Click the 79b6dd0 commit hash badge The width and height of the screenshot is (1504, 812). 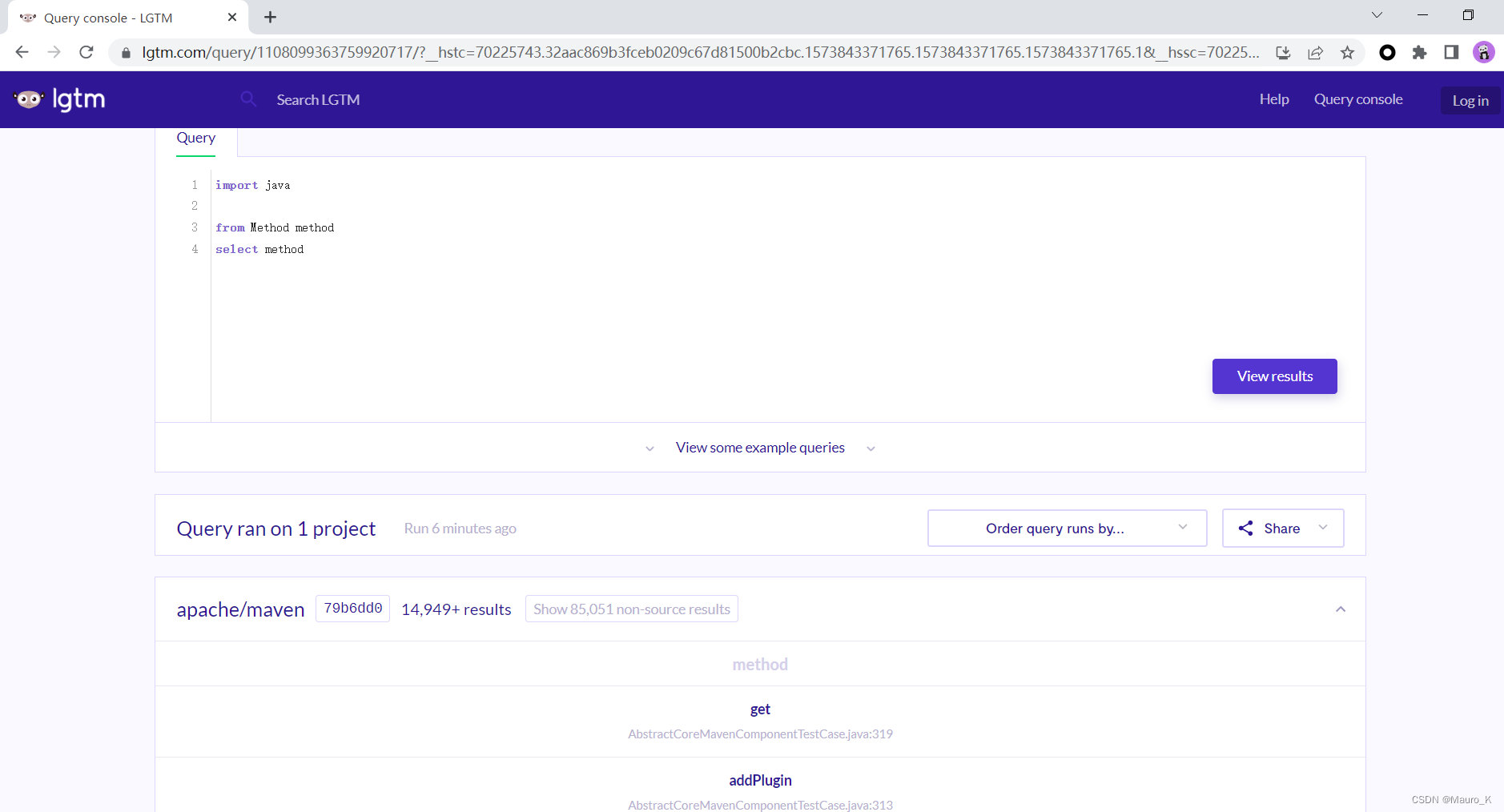(x=352, y=609)
